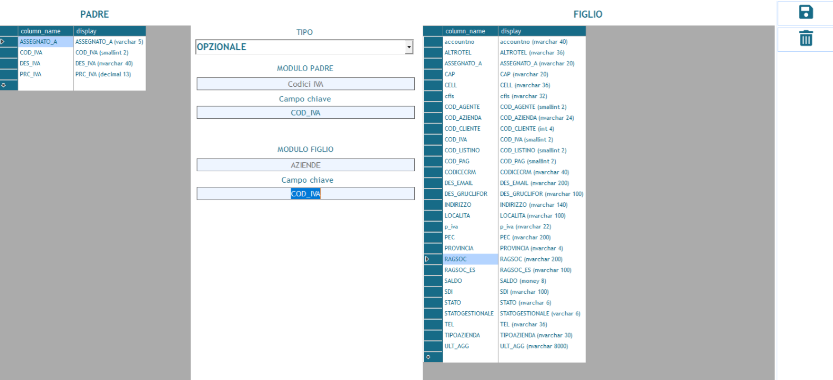Screen dimensions: 833x380
Task: Select p_iva in FIGLIO column_name
Action: (471, 226)
